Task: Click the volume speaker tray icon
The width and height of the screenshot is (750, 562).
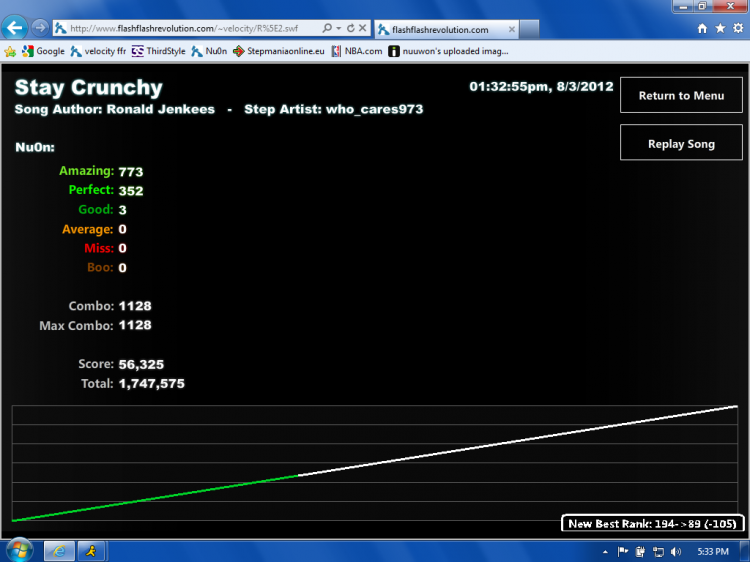Action: coord(675,552)
